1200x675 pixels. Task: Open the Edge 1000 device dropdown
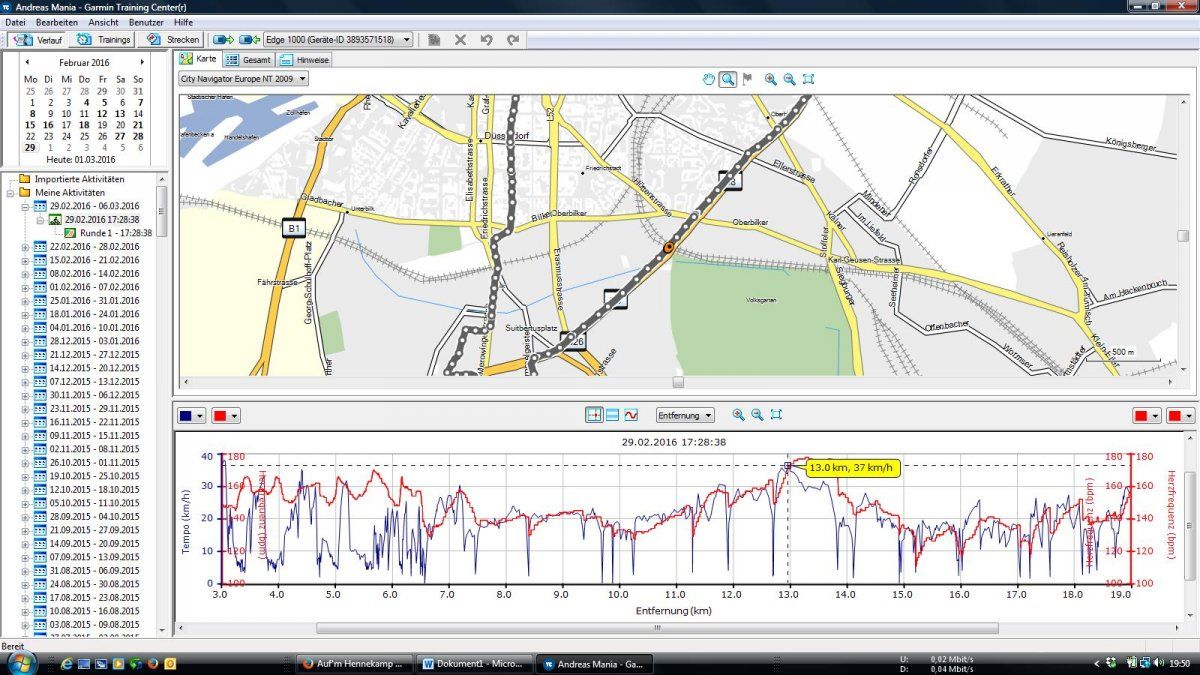(406, 40)
